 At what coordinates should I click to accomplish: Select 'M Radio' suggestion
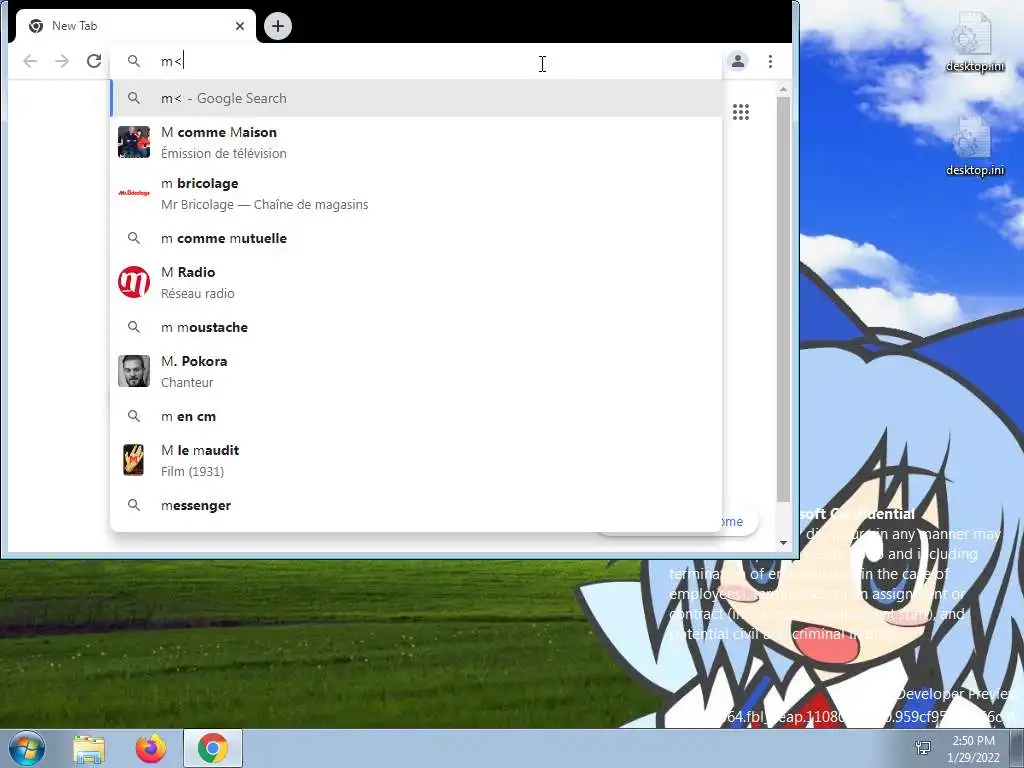click(x=417, y=282)
